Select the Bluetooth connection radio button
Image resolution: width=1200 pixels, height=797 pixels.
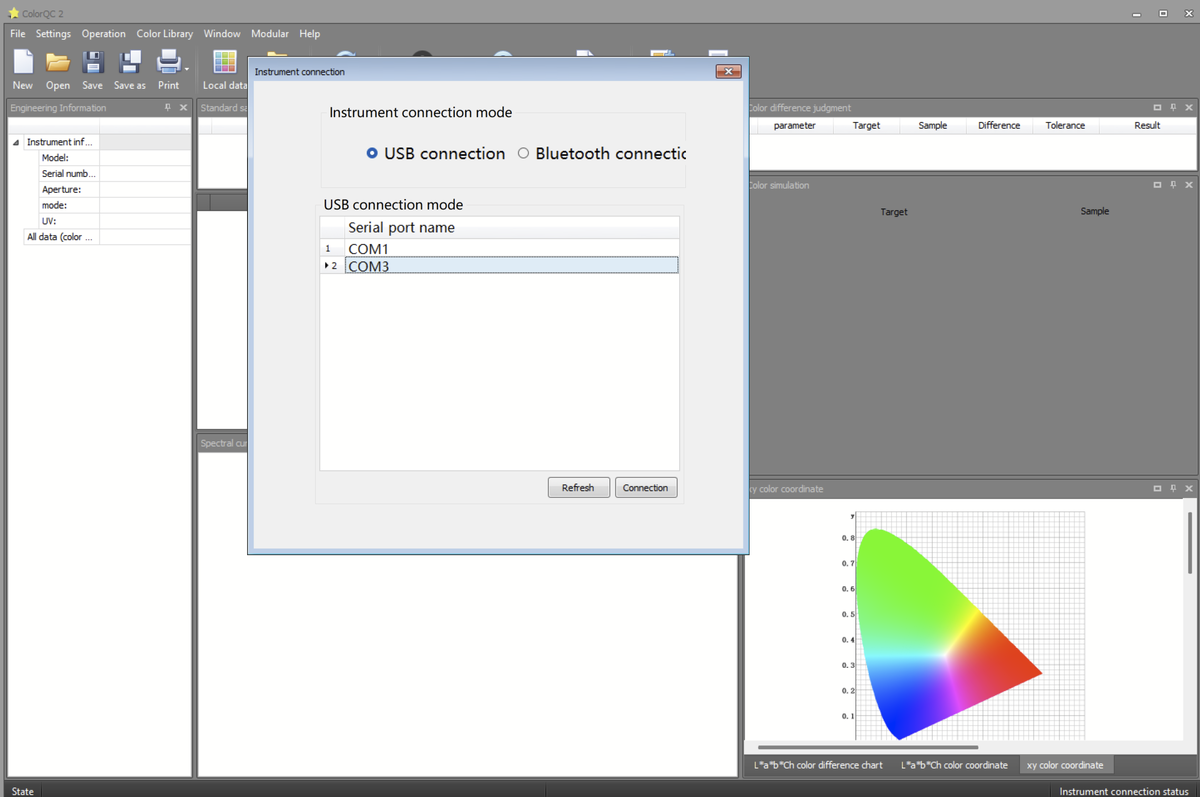(523, 154)
